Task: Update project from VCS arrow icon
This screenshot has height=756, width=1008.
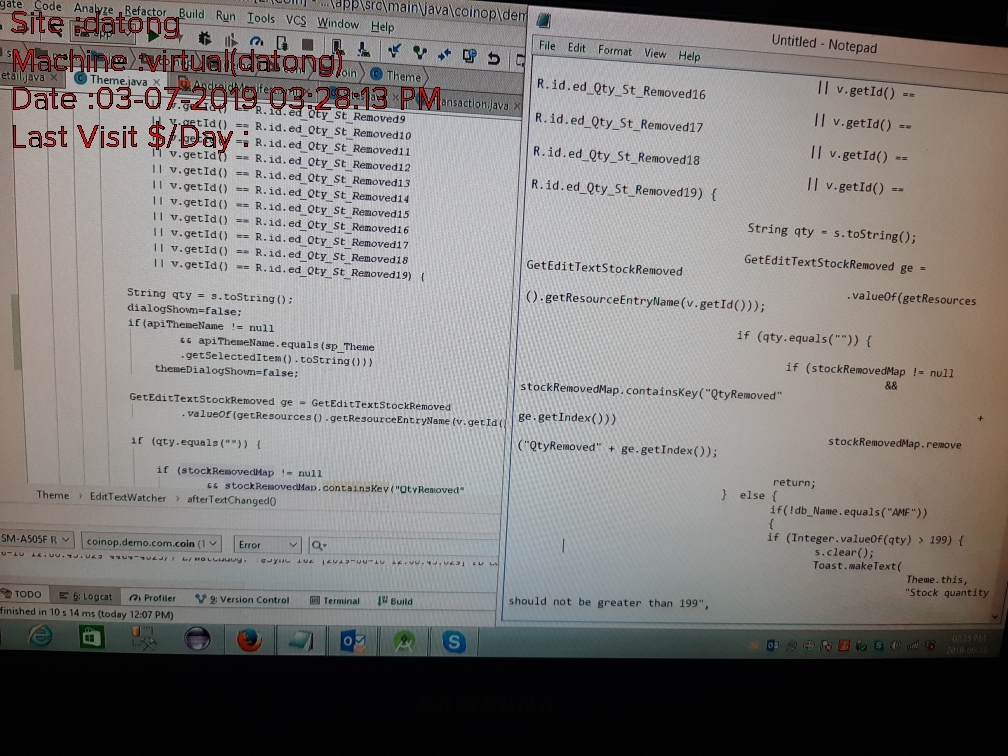Action: pos(394,51)
